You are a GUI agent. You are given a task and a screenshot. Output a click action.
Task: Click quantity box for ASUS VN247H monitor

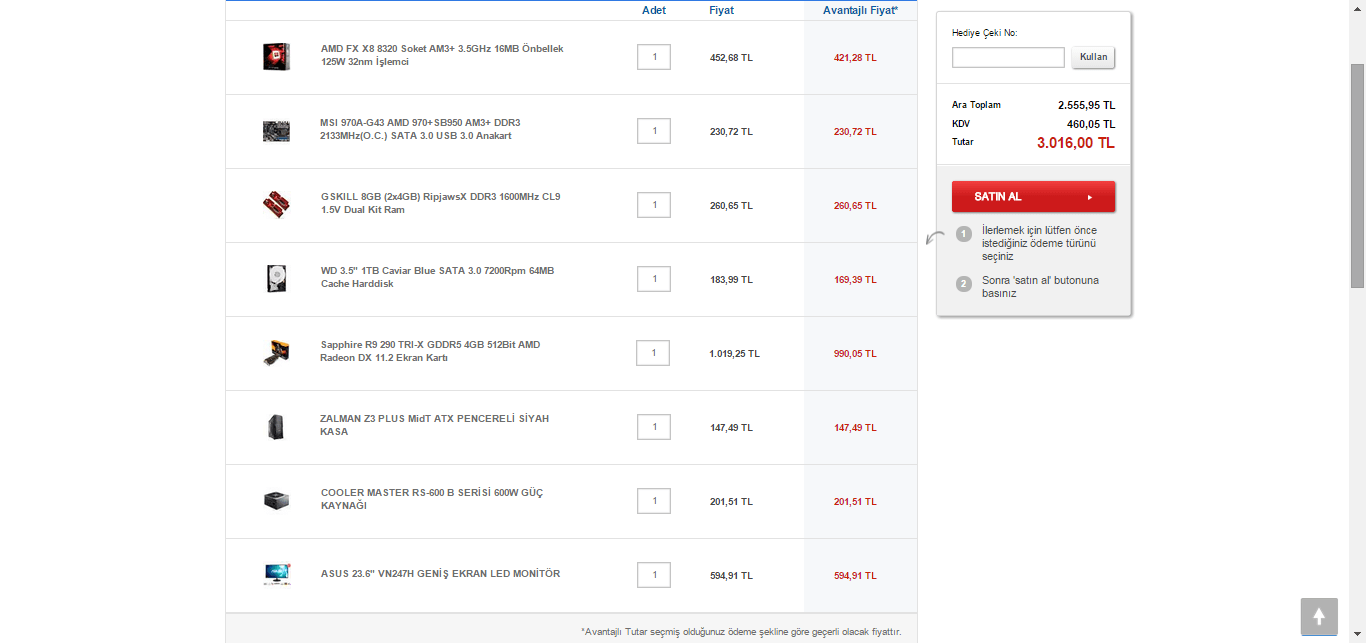(654, 575)
